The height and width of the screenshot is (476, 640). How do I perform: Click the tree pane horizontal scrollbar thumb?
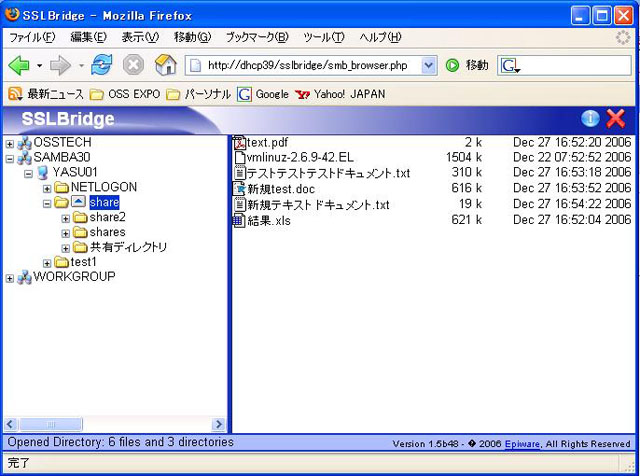click(51, 424)
